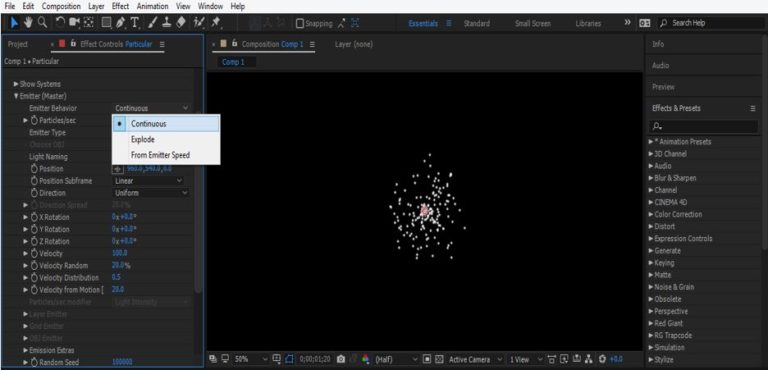Viewport: 768px width, 370px height.
Task: Expand the Show Systems group
Action: pos(16,84)
